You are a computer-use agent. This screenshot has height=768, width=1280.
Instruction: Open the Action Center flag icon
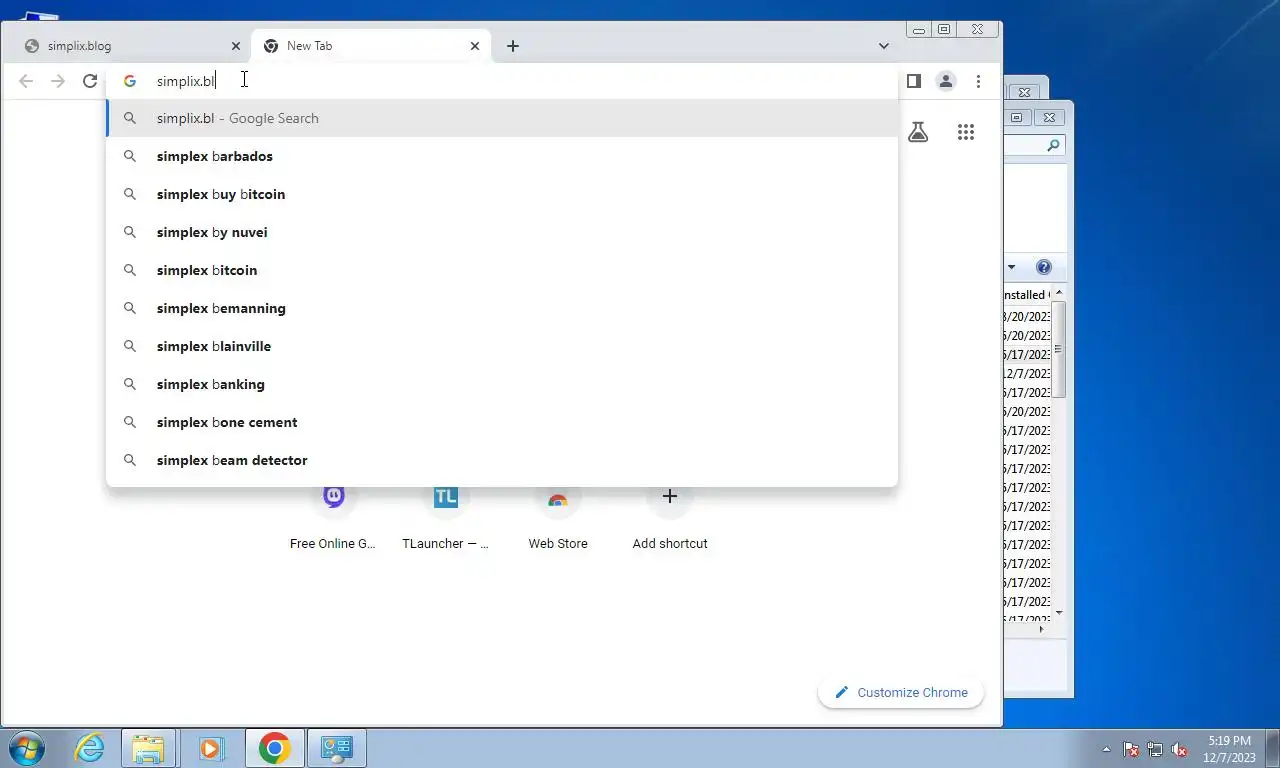(x=1131, y=749)
